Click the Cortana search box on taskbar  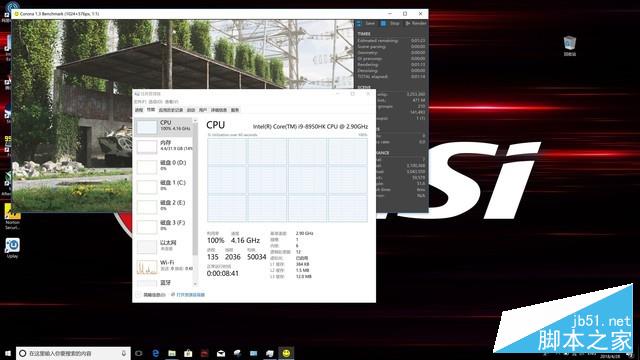tap(73, 353)
